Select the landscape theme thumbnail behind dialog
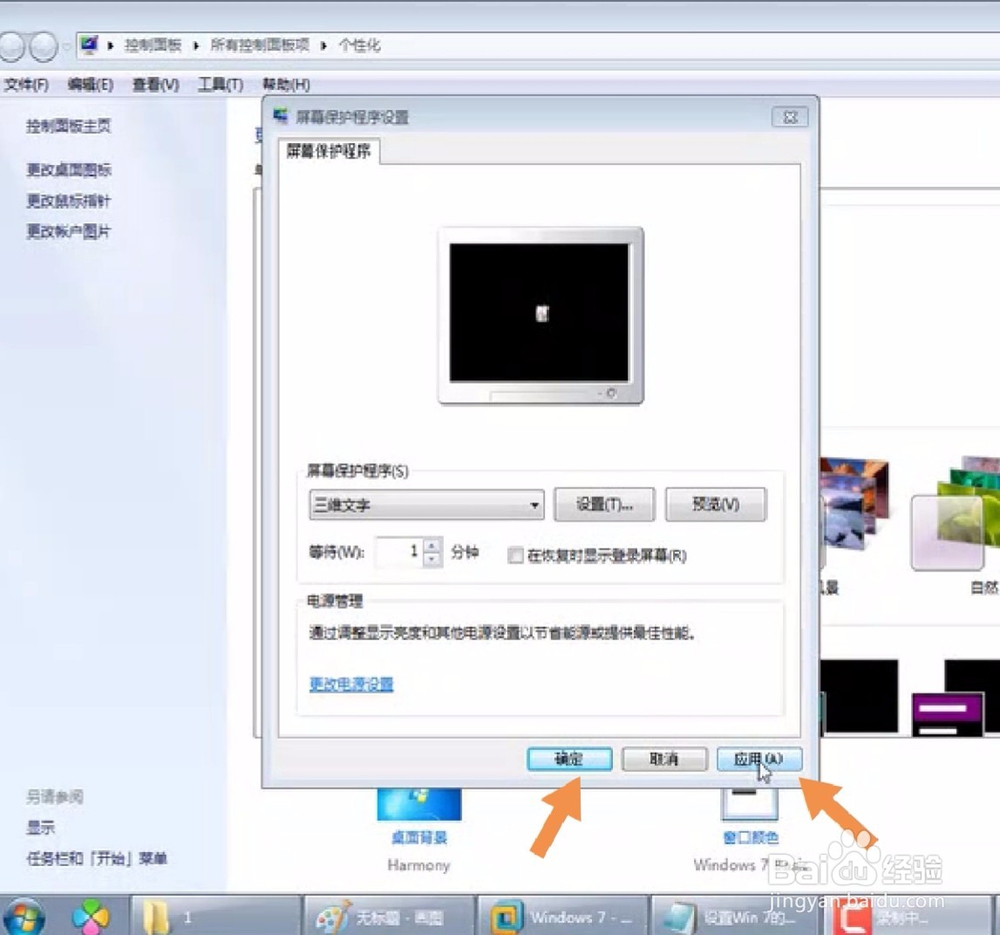The height and width of the screenshot is (935, 1000). (x=853, y=504)
